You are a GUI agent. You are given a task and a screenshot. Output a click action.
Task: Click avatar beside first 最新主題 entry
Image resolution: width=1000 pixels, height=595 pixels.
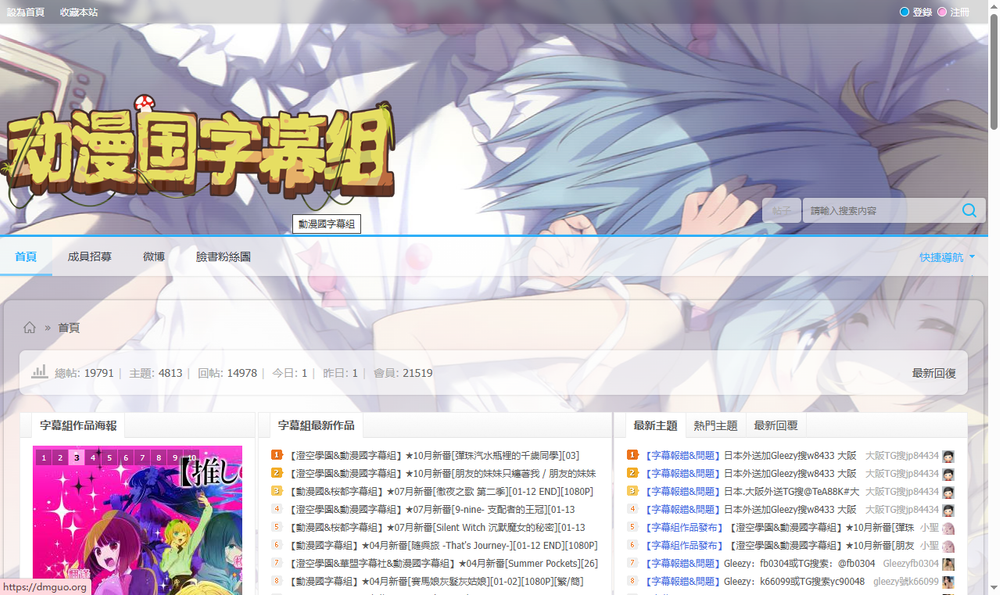coord(948,456)
